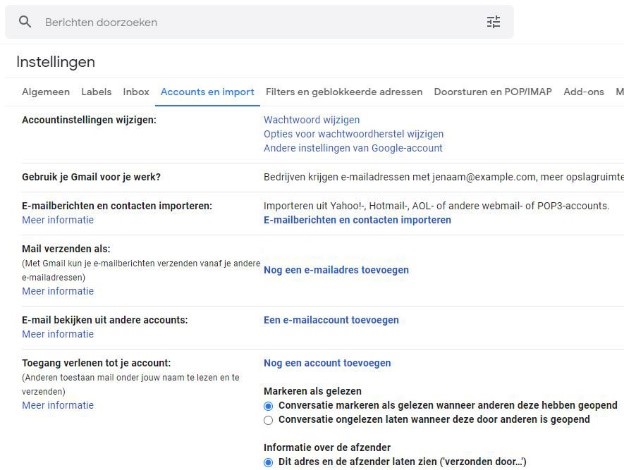Open Meer informatie under Mail verzenden als

point(58,291)
